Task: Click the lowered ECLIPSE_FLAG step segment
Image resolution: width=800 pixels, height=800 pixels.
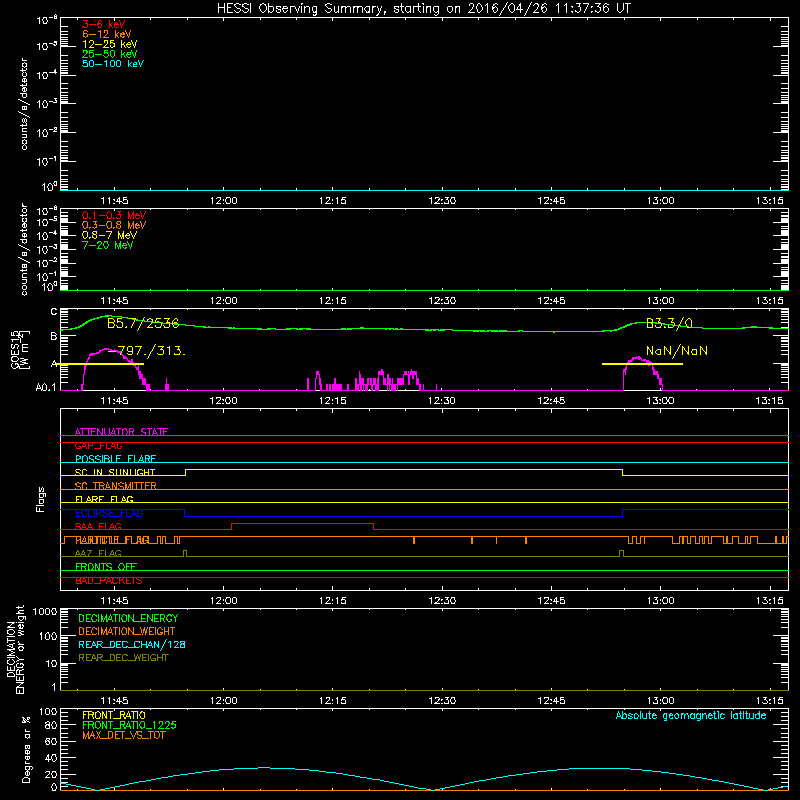Action: click(x=404, y=516)
